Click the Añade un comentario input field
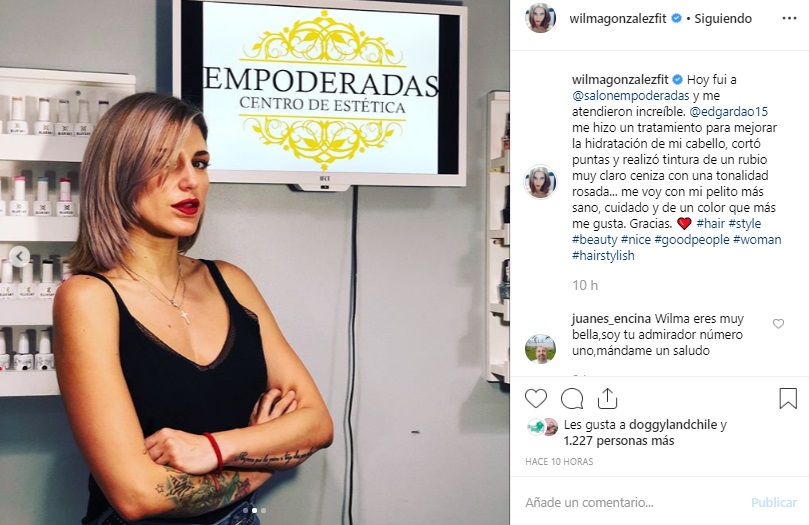The image size is (809, 525). [634, 502]
